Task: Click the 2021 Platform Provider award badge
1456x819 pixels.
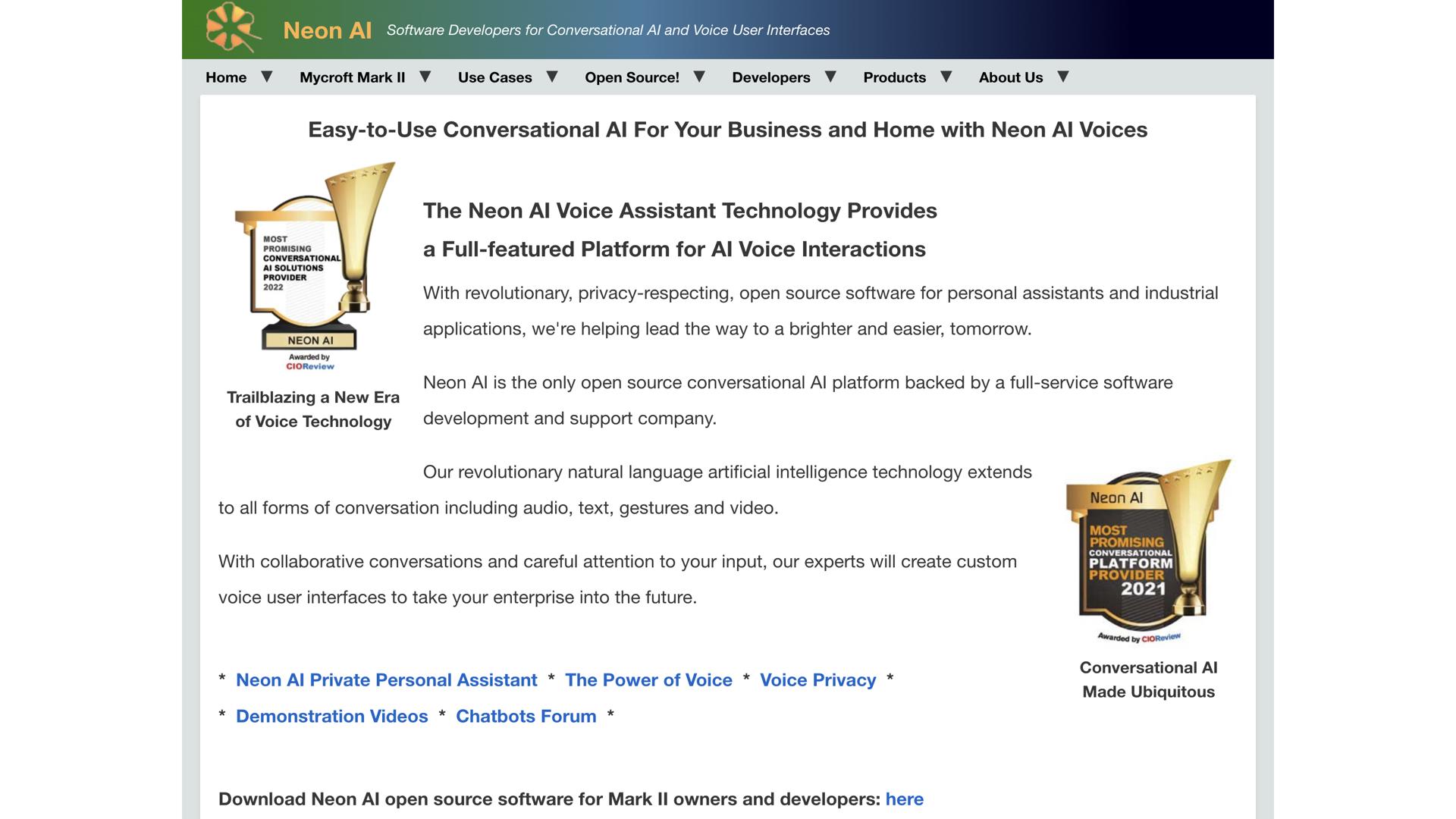Action: tap(1148, 551)
